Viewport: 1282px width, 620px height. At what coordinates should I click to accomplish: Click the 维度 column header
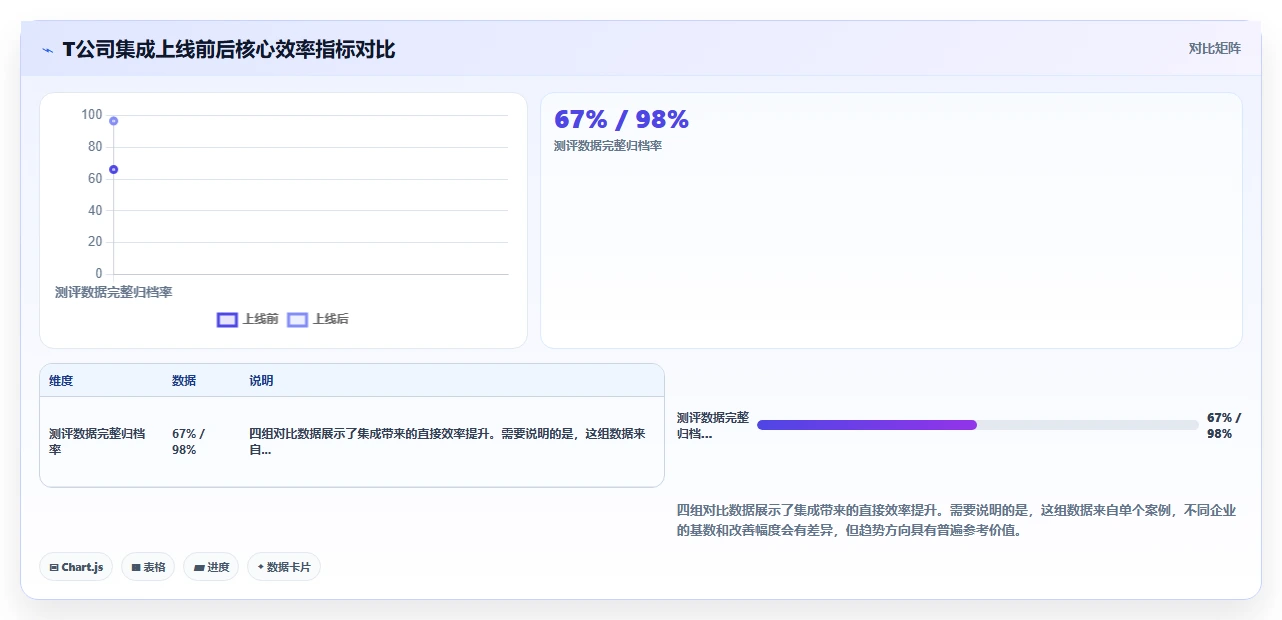(x=61, y=381)
